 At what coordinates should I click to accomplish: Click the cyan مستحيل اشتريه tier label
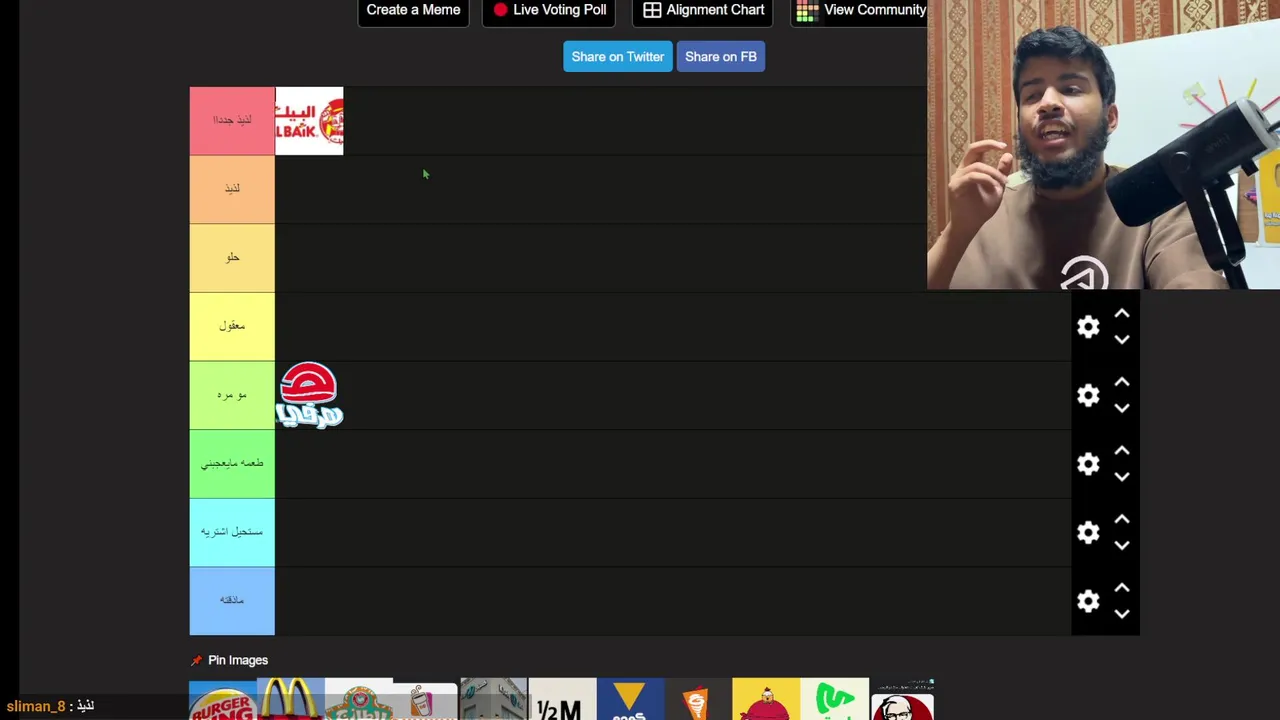click(x=232, y=532)
